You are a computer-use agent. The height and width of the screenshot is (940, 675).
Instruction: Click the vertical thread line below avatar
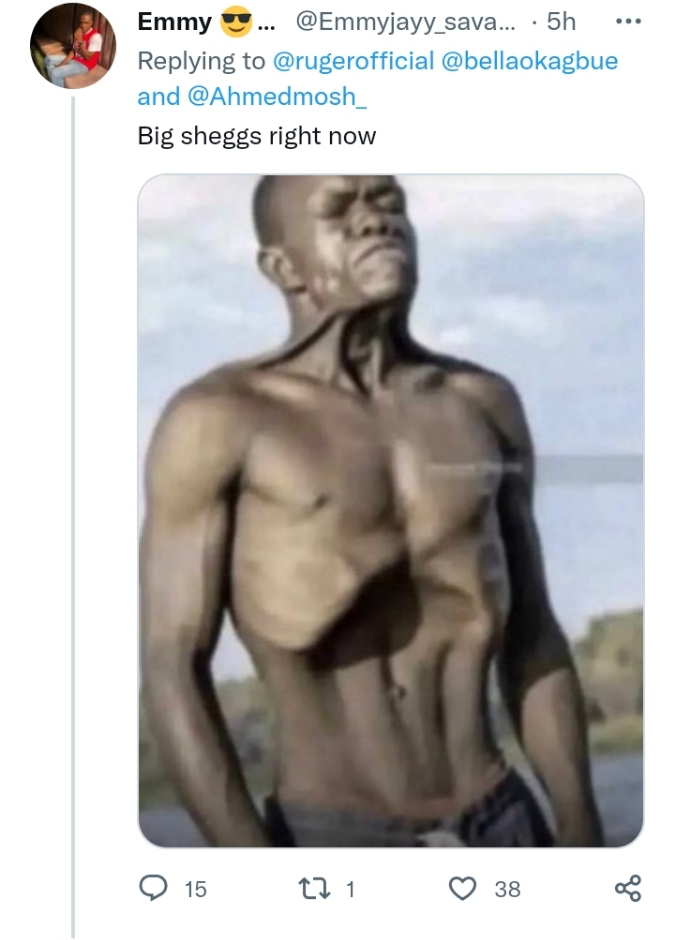[73, 500]
